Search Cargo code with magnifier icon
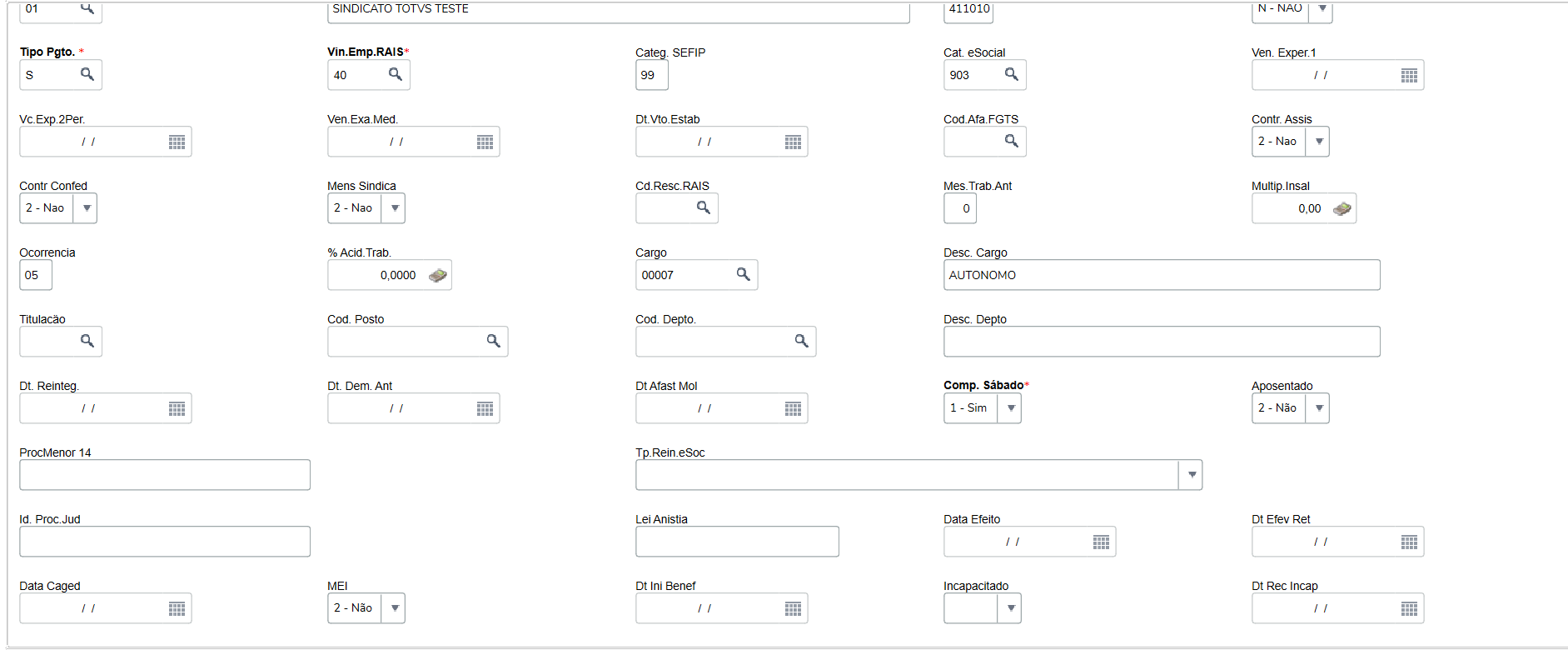The image size is (1568, 650). [x=744, y=274]
